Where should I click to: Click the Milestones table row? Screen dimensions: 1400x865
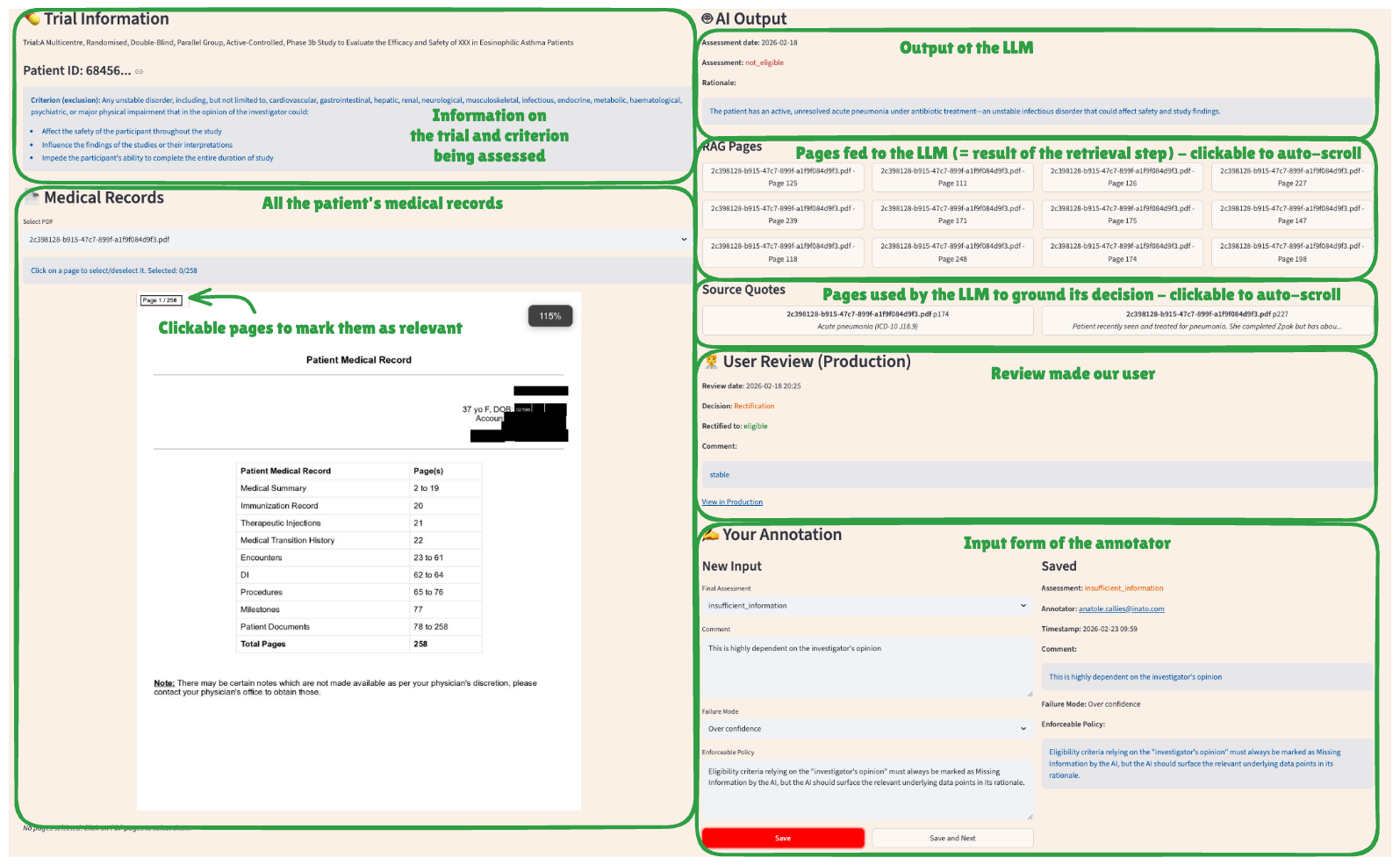click(359, 609)
